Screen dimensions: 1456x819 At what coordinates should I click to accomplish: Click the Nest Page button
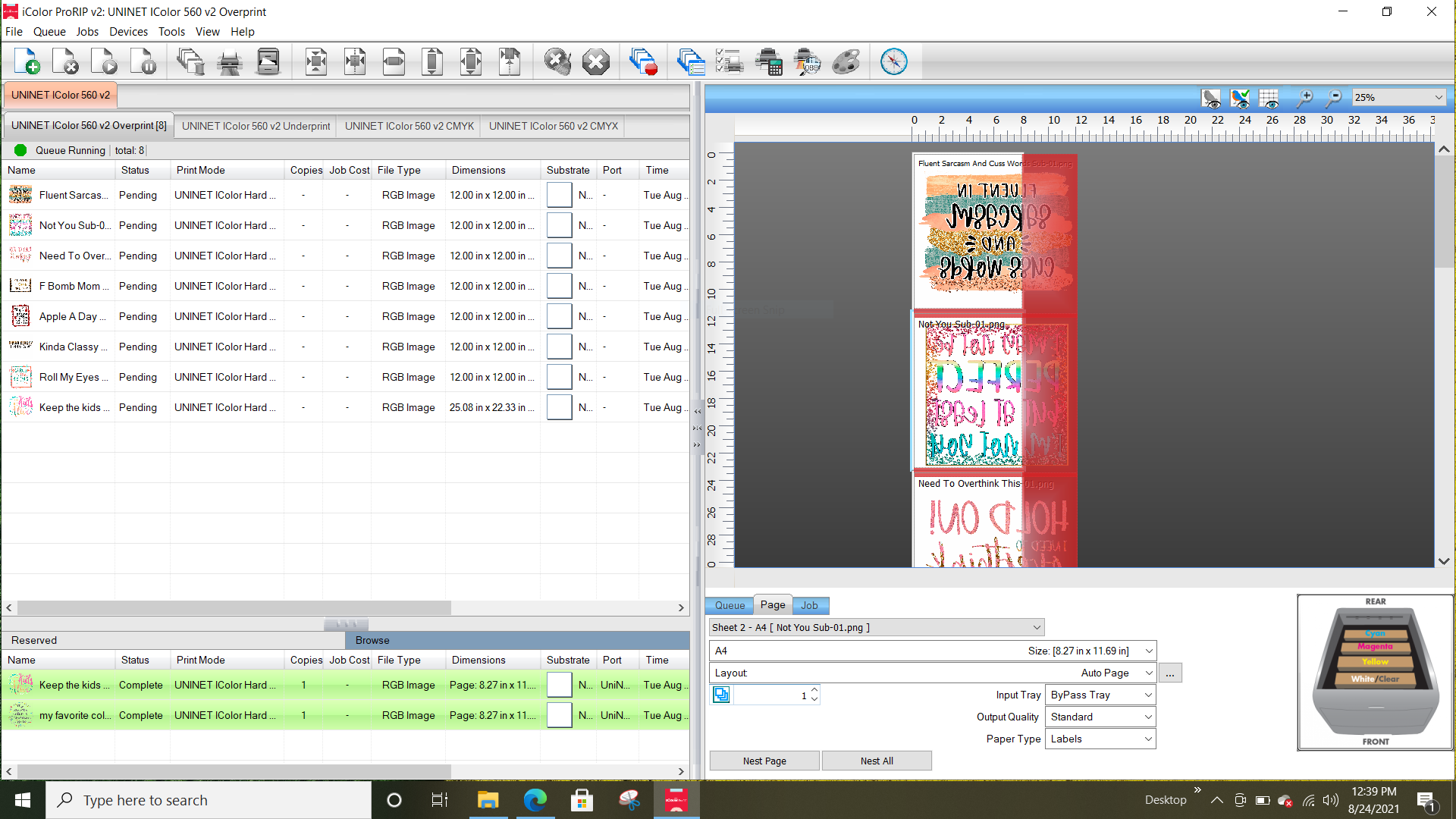(x=764, y=760)
